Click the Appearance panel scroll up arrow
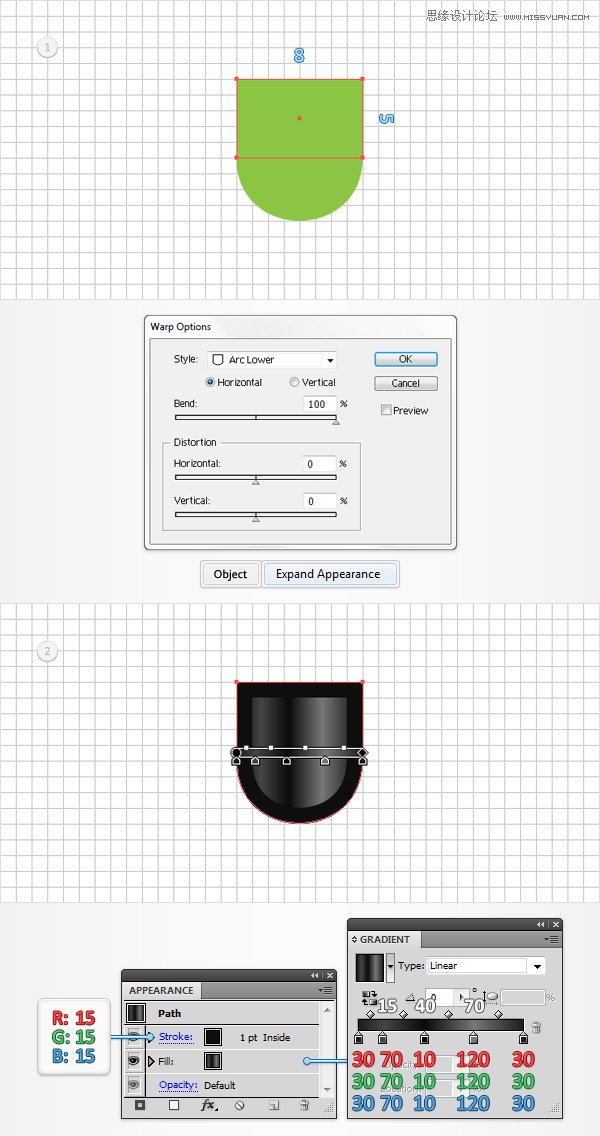 click(326, 1009)
